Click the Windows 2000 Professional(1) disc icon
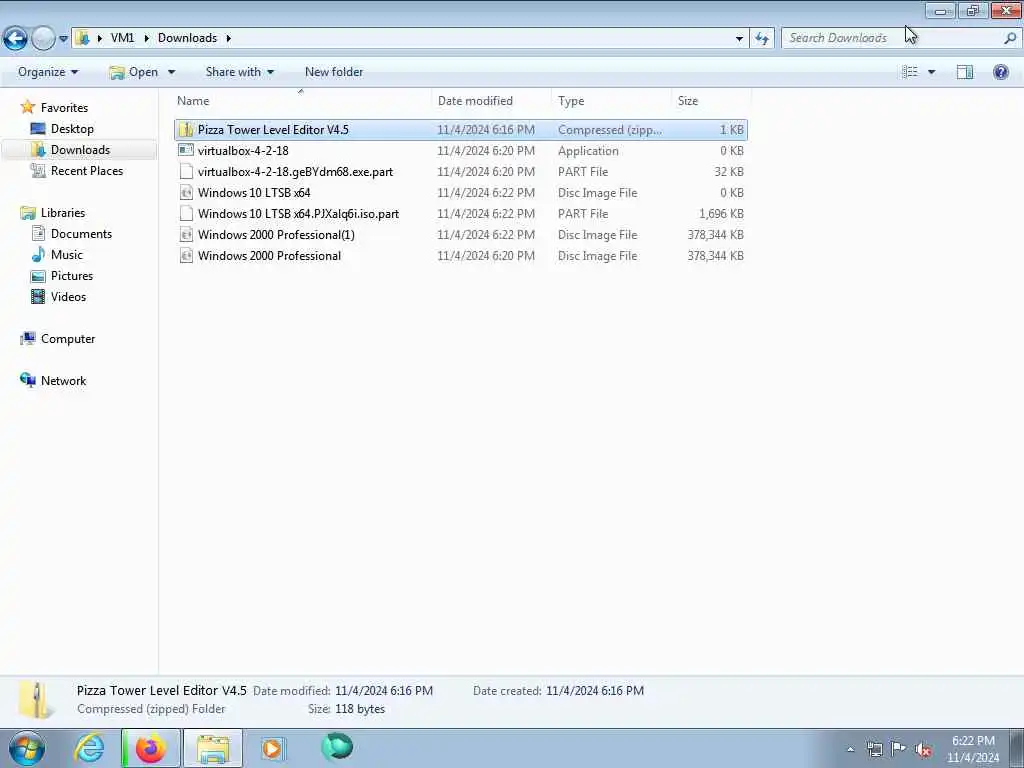 pos(186,234)
